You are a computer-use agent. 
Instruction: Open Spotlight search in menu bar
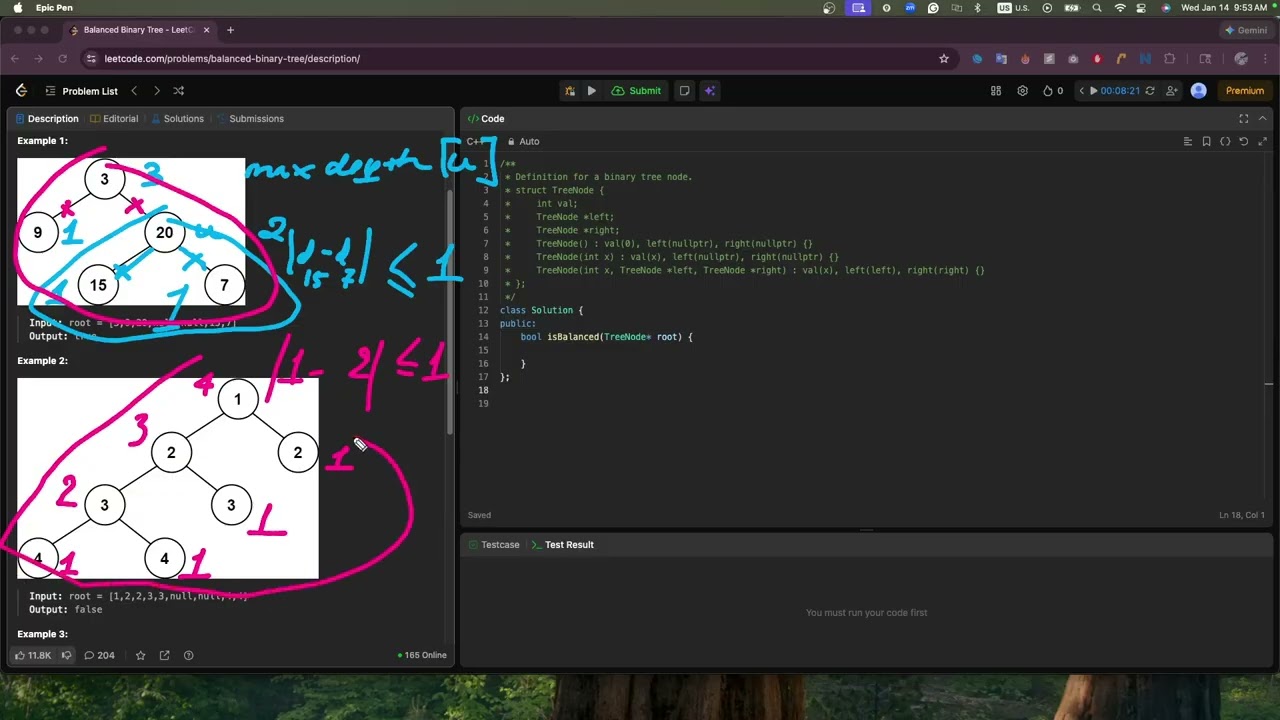point(1097,8)
